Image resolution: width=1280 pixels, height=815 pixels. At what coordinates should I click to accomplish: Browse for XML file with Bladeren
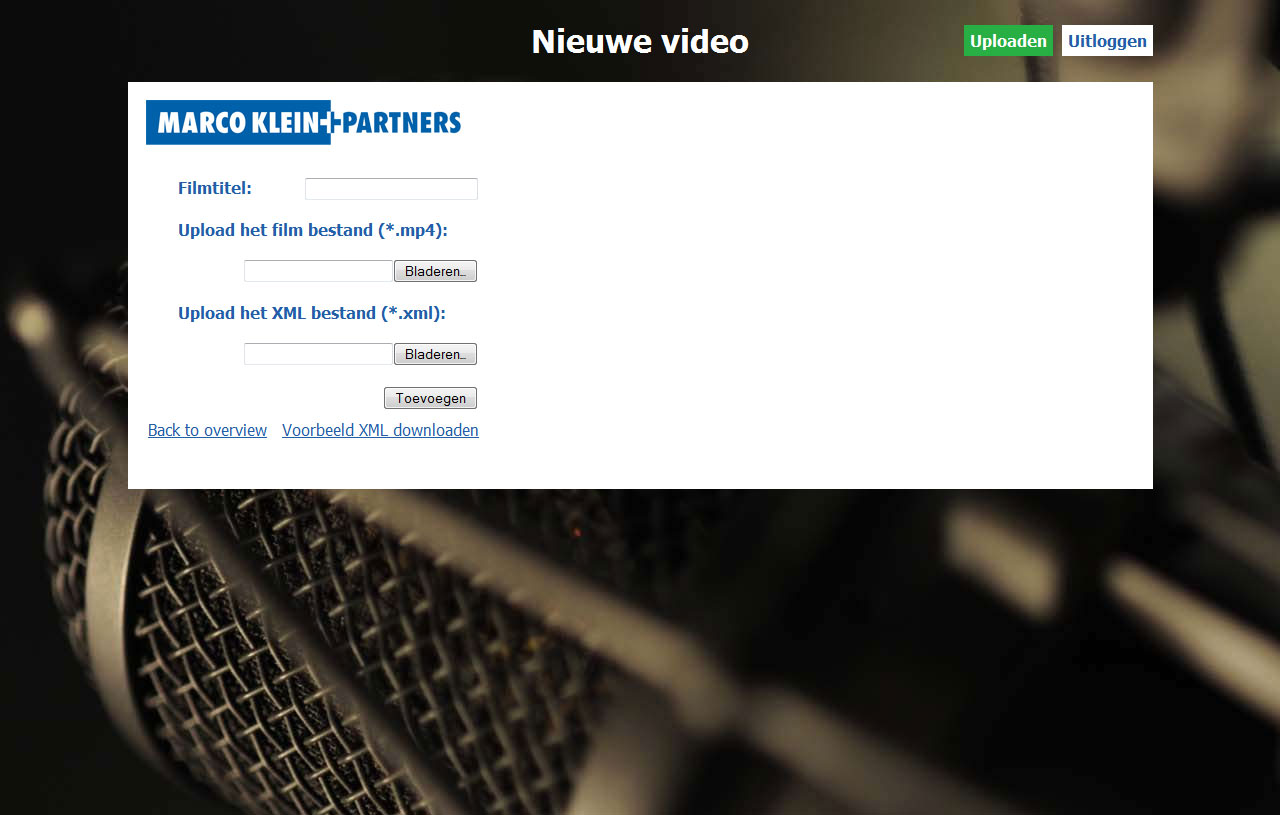[x=435, y=354]
